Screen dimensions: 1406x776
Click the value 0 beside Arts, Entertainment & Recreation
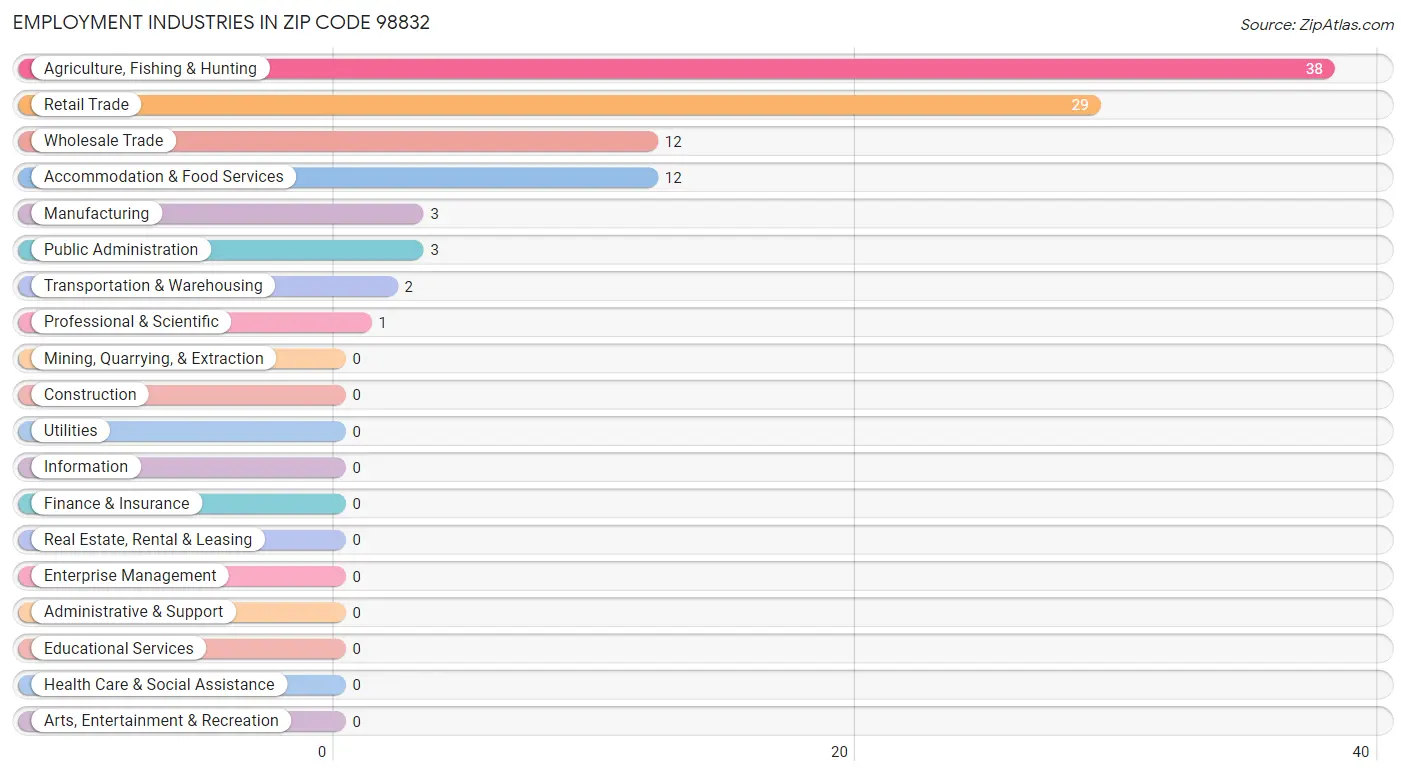pyautogui.click(x=356, y=721)
